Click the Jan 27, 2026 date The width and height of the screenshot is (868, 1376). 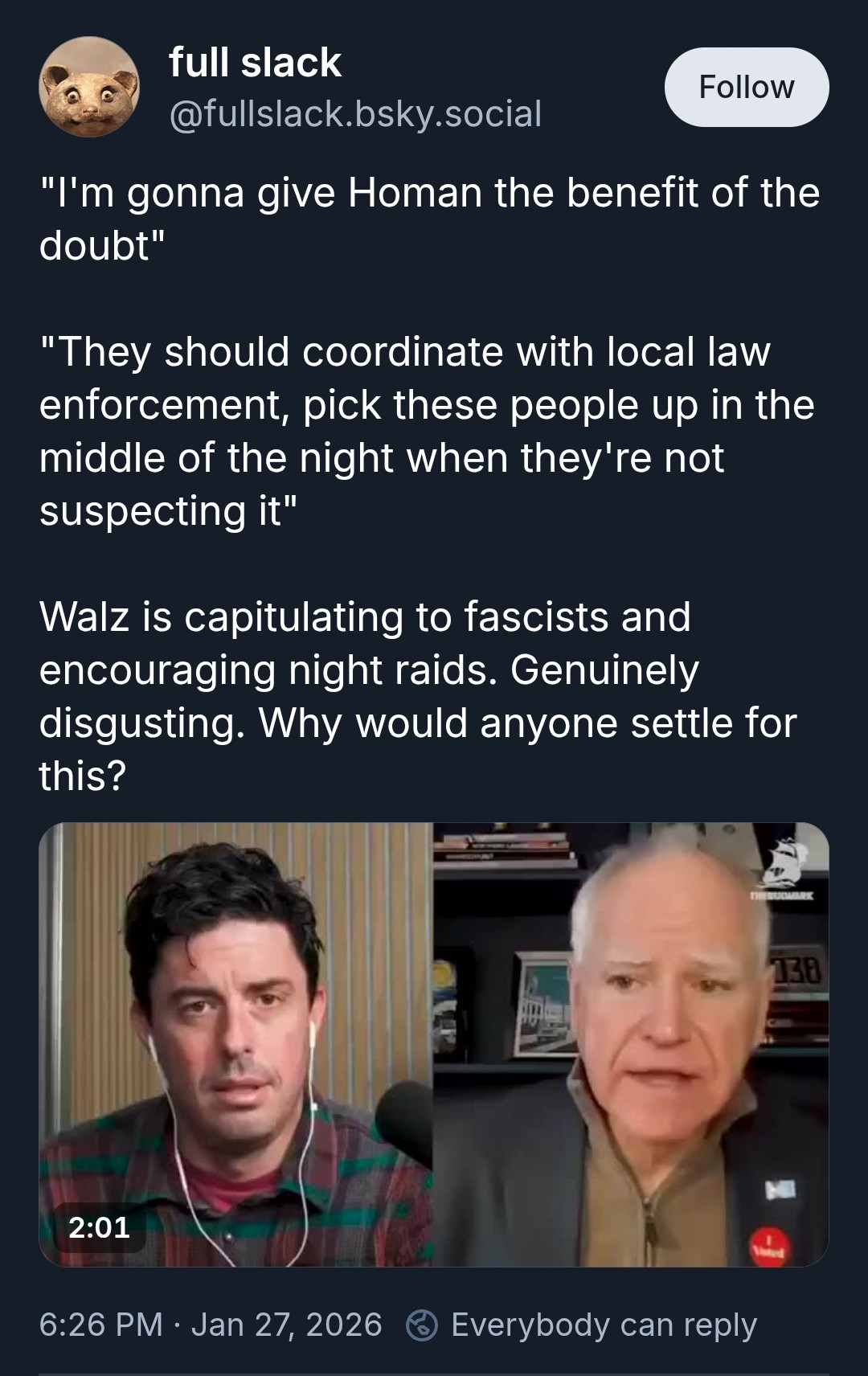coord(286,1325)
